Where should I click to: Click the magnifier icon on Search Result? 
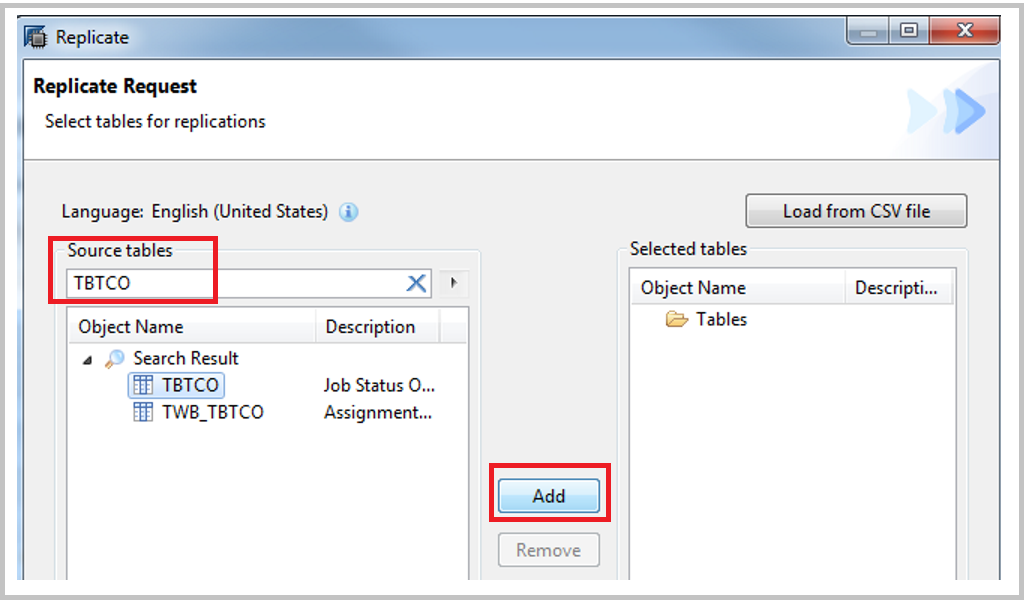click(115, 358)
